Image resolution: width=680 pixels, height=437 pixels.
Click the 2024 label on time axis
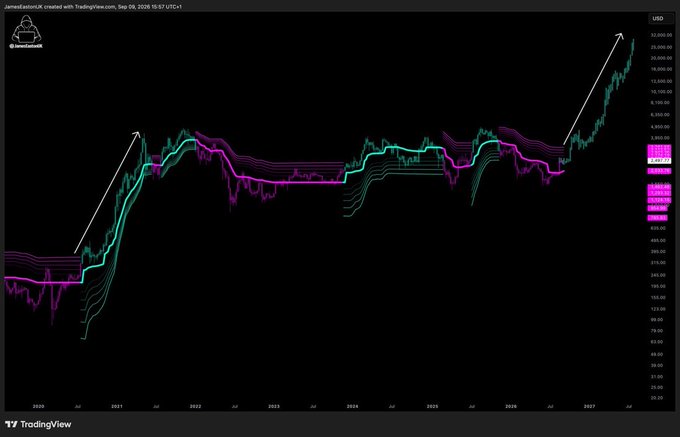[x=352, y=407]
